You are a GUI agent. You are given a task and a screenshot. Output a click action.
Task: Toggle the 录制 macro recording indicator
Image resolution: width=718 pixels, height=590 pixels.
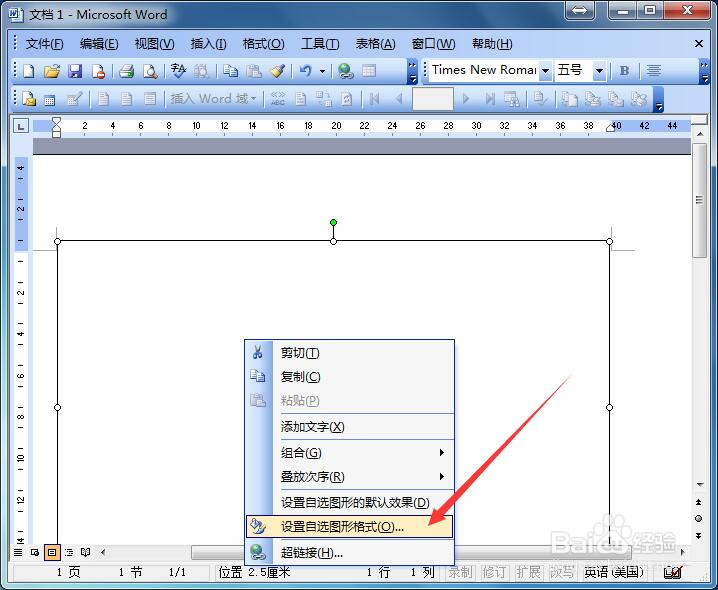[x=460, y=572]
